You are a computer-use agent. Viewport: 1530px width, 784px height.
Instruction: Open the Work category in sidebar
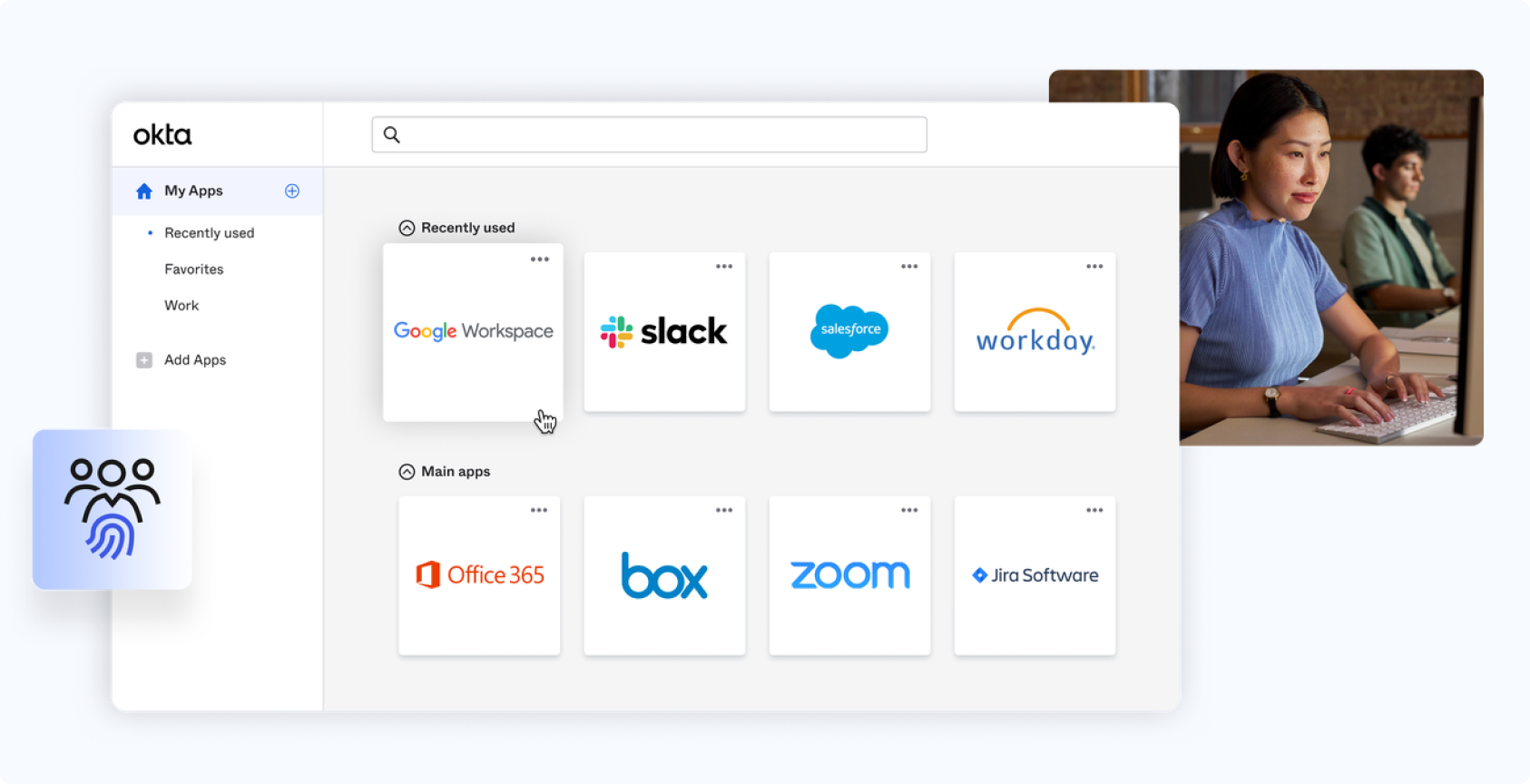(x=181, y=306)
